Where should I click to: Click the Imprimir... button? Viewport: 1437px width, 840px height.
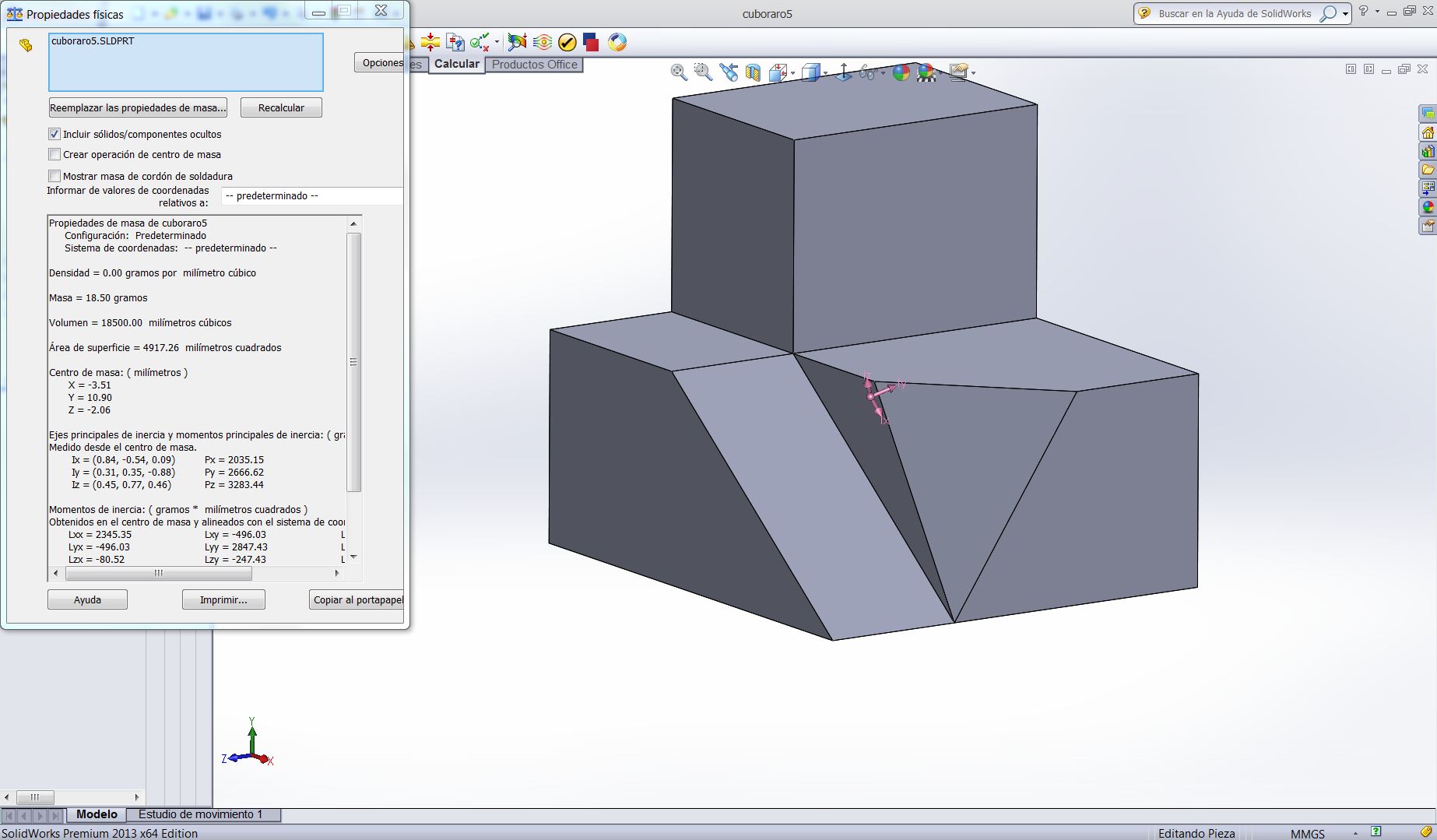pyautogui.click(x=223, y=599)
